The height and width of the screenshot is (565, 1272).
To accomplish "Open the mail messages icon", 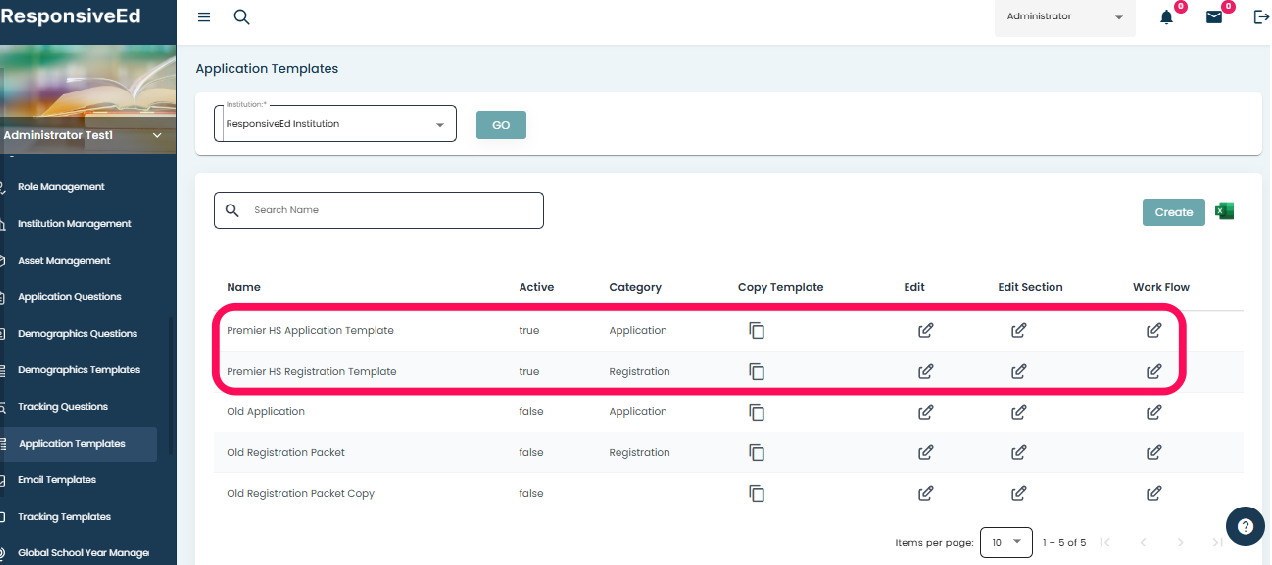I will click(1214, 17).
